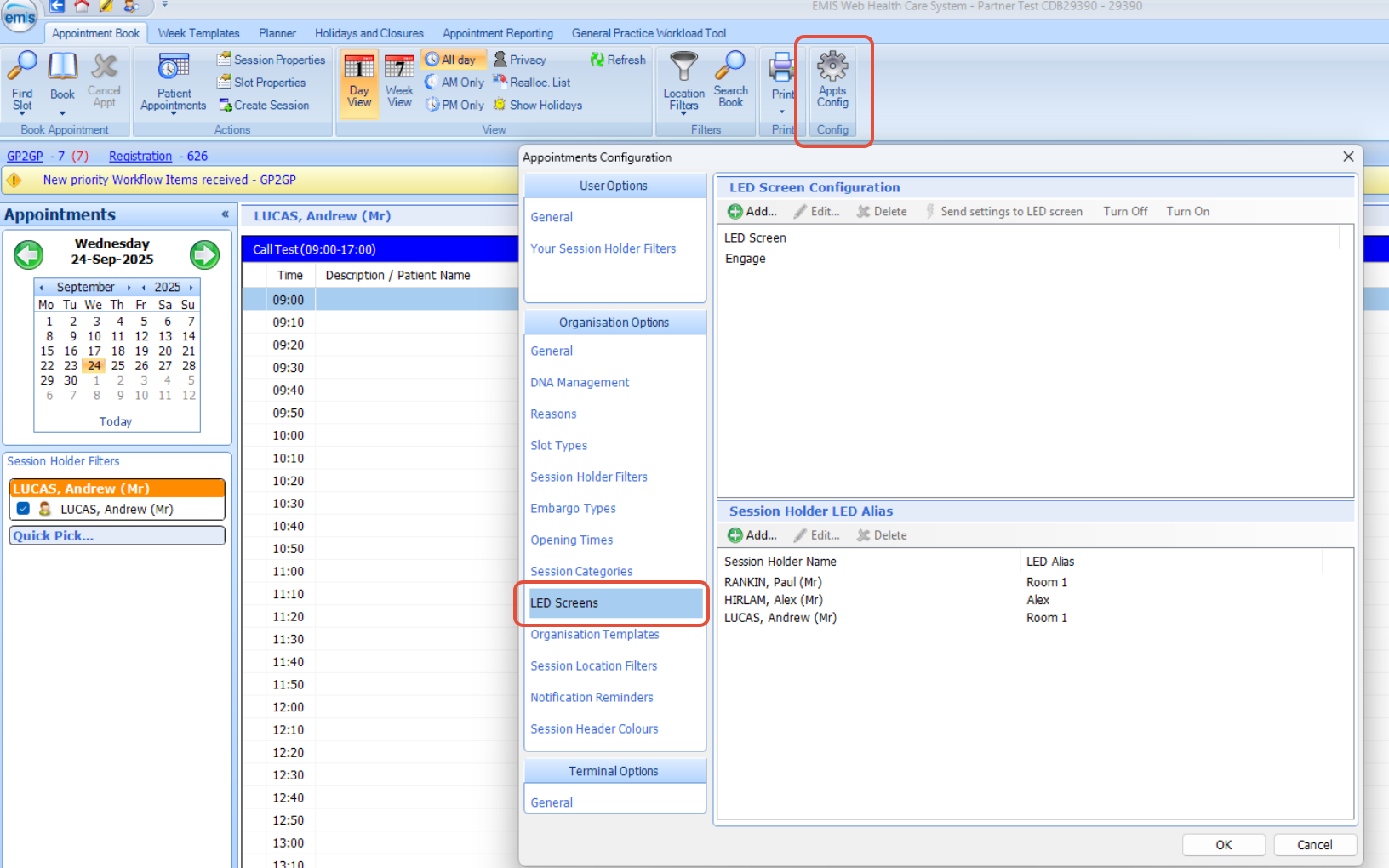Viewport: 1389px width, 868px height.
Task: Add a Session Holder LED Alias
Action: (x=752, y=535)
